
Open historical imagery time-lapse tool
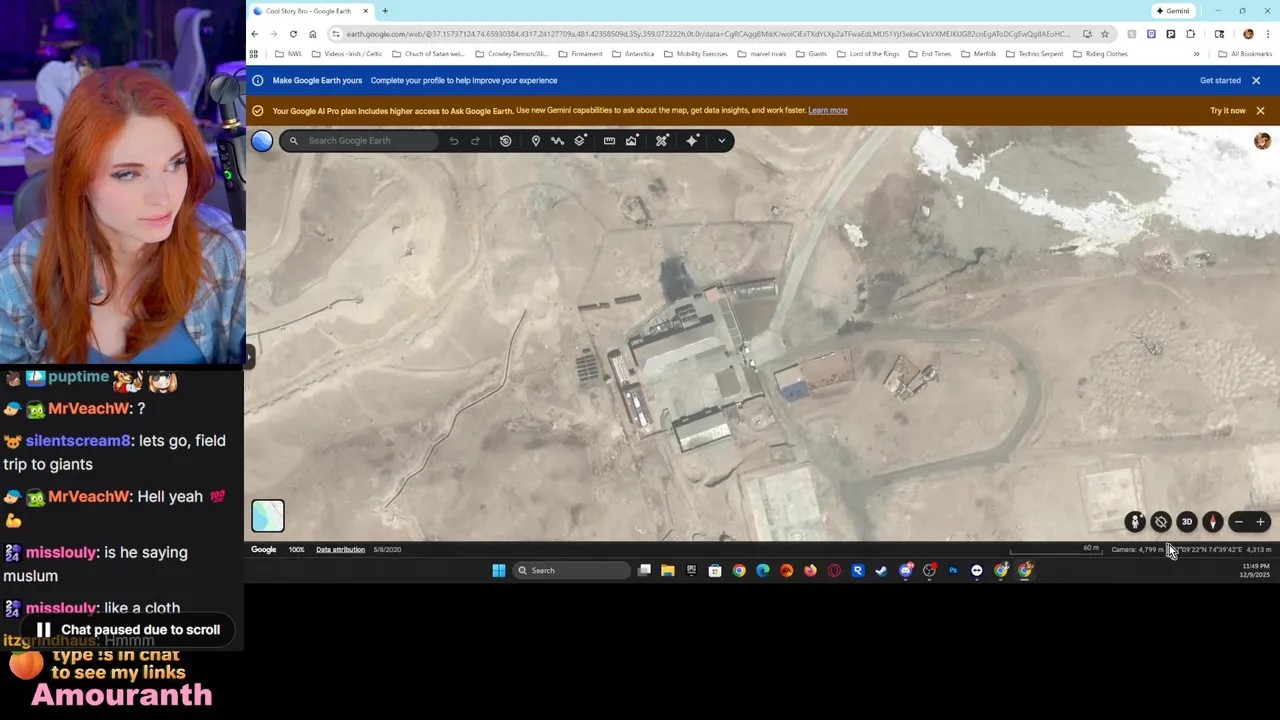[x=506, y=141]
